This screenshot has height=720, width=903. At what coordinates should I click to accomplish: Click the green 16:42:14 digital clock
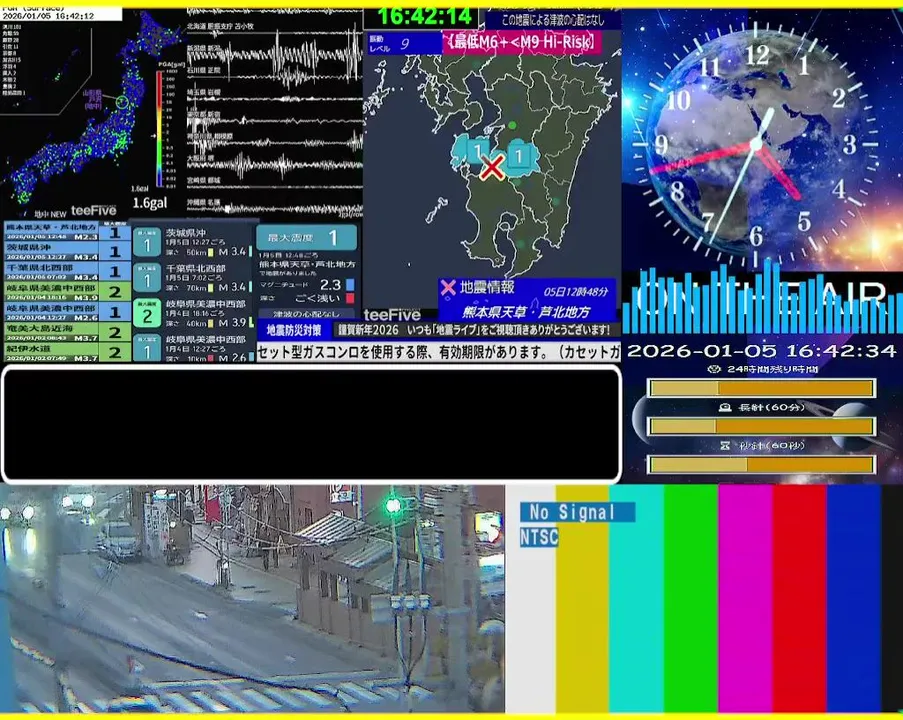(426, 17)
